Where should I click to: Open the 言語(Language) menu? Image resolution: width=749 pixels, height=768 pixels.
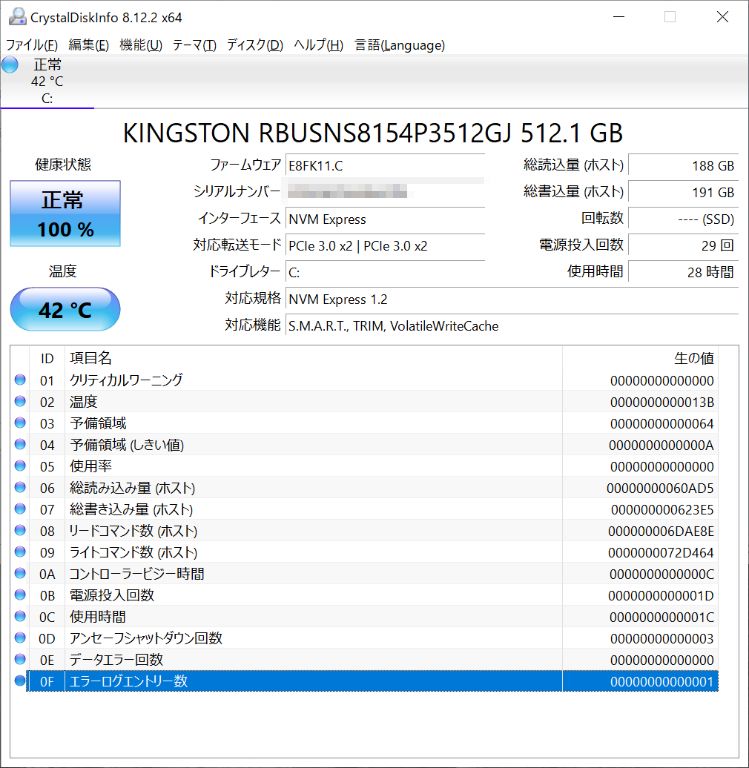pos(400,46)
